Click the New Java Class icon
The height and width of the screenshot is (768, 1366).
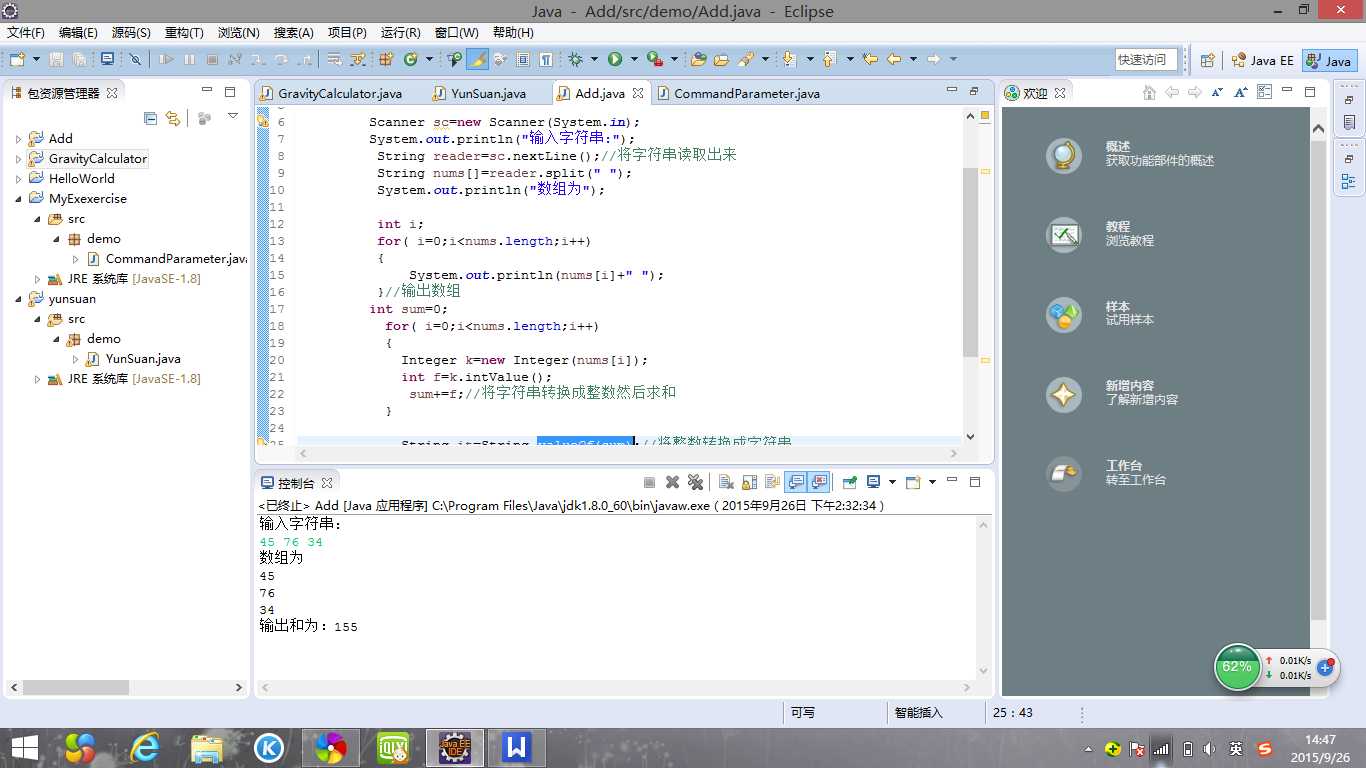(x=410, y=60)
